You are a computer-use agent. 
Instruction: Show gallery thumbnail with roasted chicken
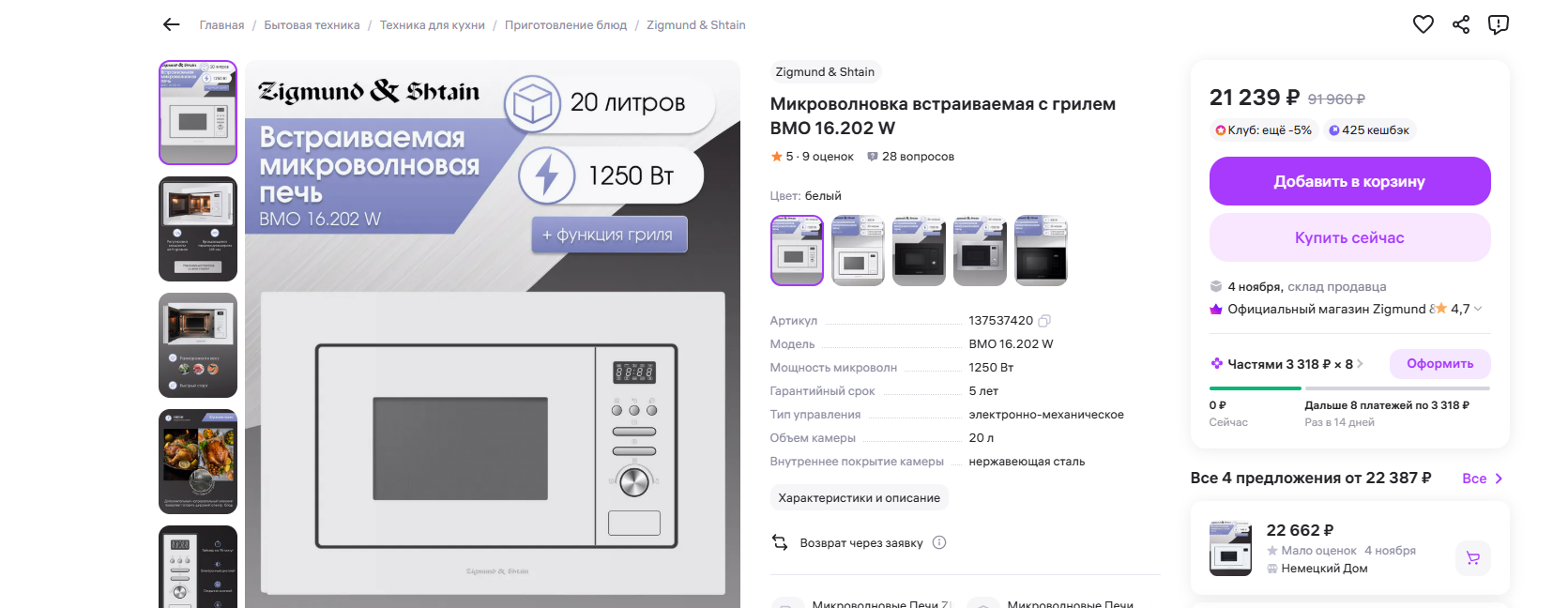[198, 462]
